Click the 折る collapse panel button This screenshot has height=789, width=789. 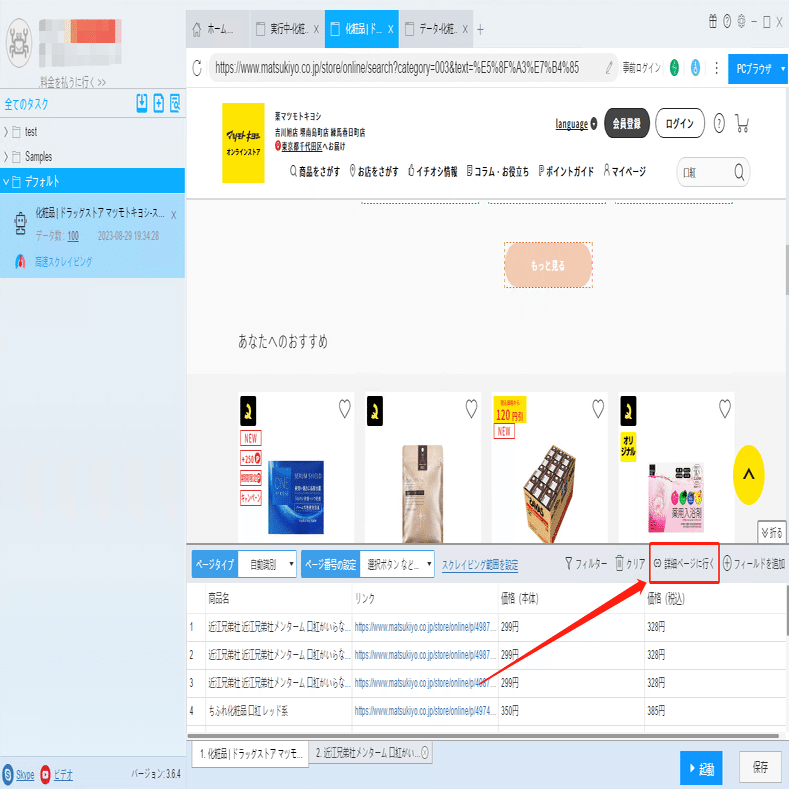772,532
